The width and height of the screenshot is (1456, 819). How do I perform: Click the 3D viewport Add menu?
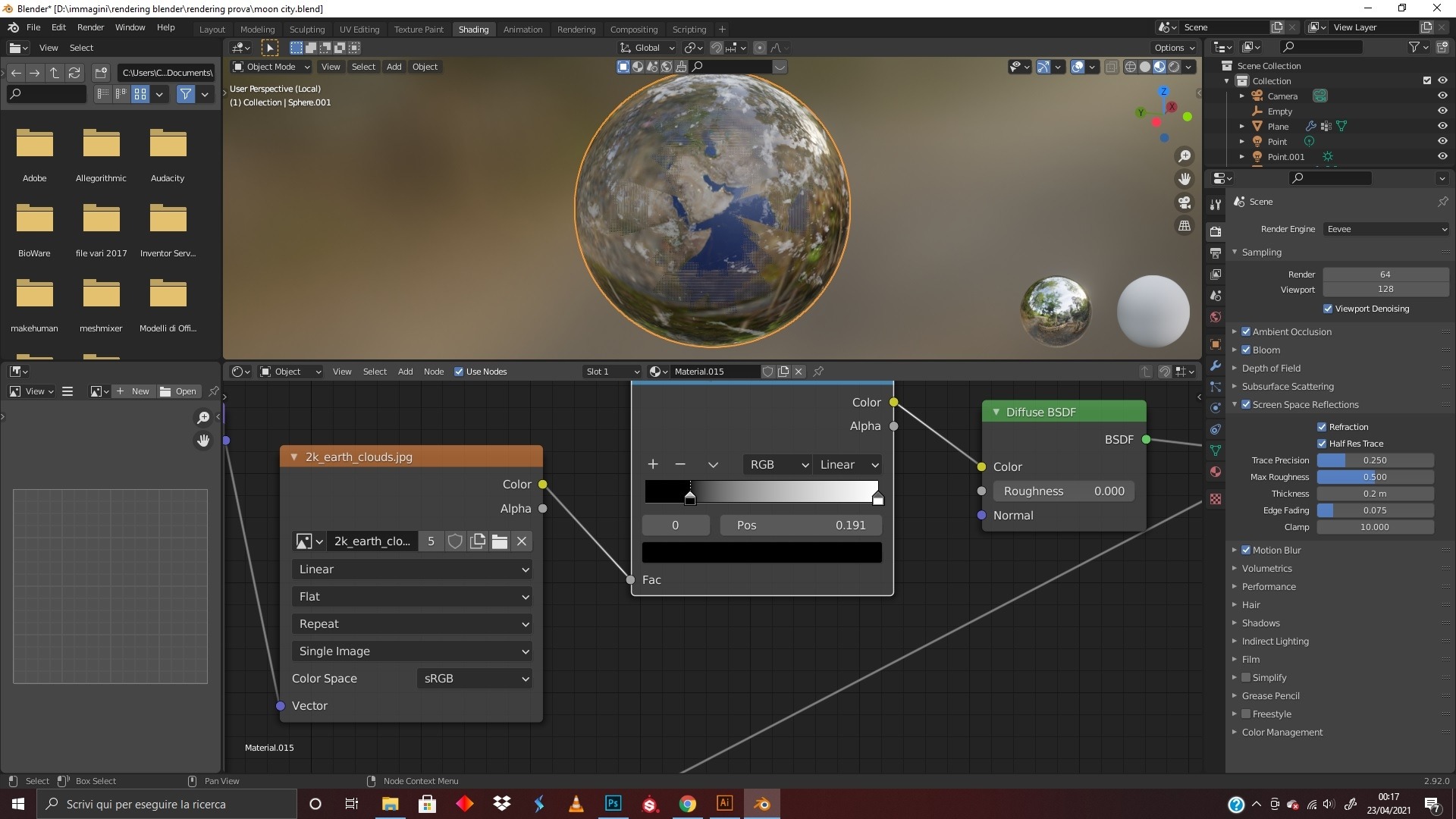point(394,67)
